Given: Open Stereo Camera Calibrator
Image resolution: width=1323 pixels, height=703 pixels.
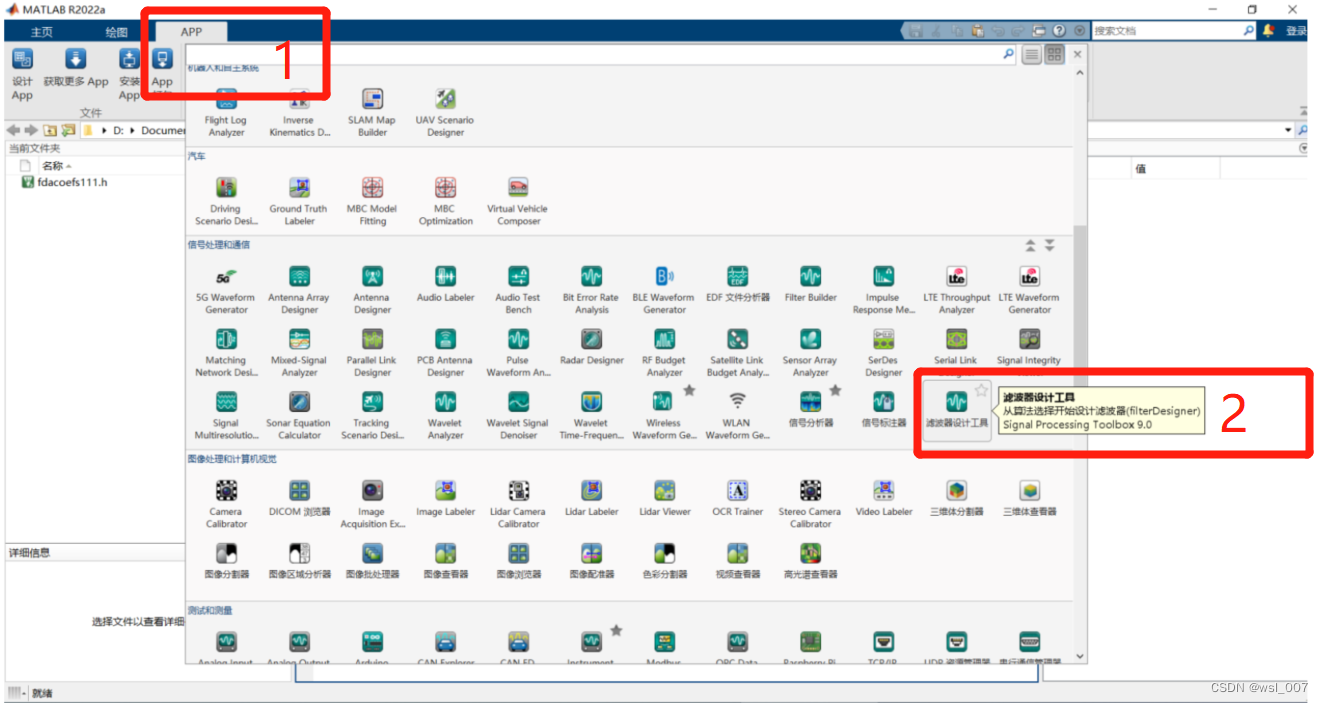Looking at the screenshot, I should point(810,505).
